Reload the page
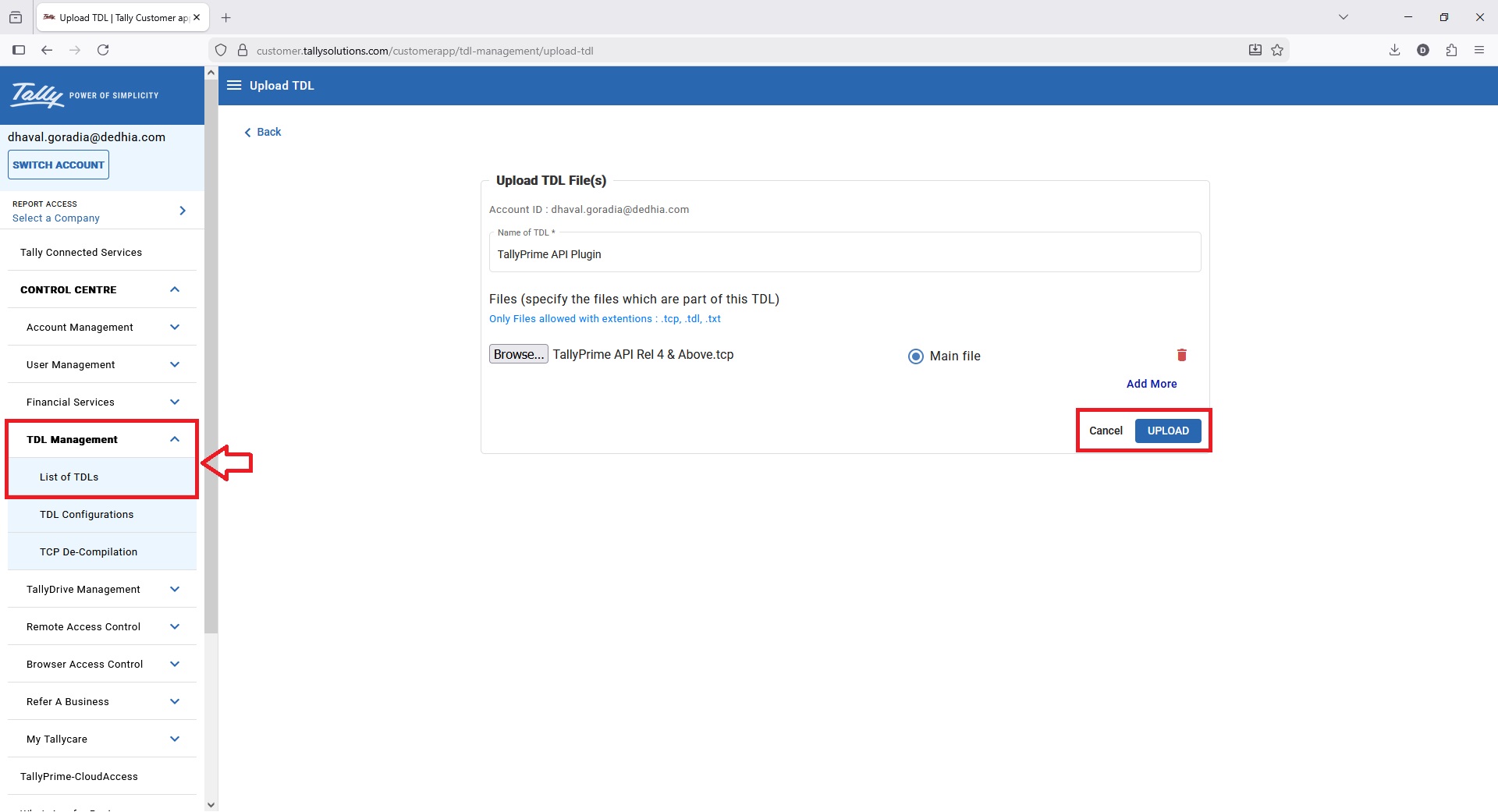 103,50
